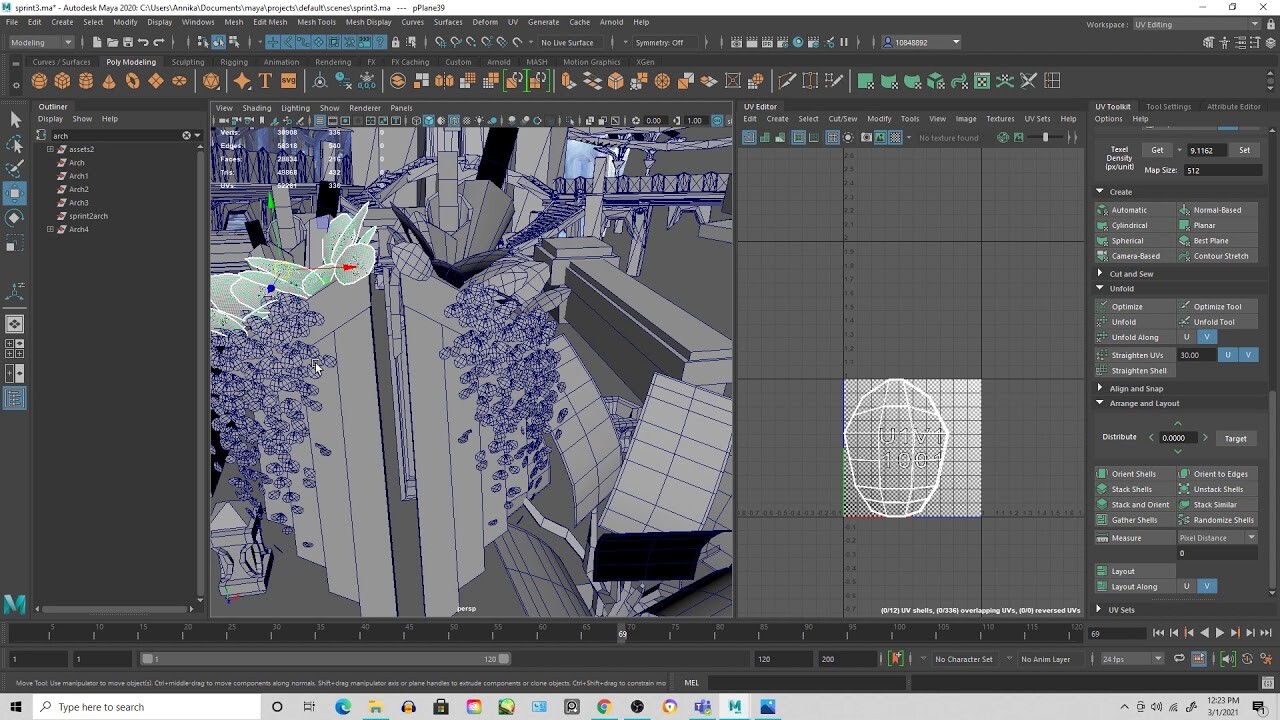
Task: Click the save scene icon in toolbar
Action: pos(127,42)
